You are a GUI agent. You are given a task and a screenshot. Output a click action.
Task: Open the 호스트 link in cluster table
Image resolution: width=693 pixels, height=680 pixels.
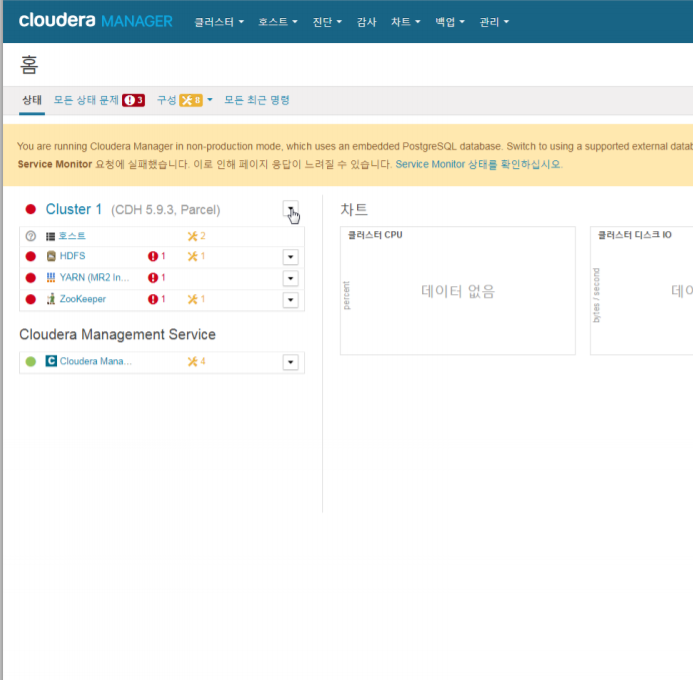(72, 236)
